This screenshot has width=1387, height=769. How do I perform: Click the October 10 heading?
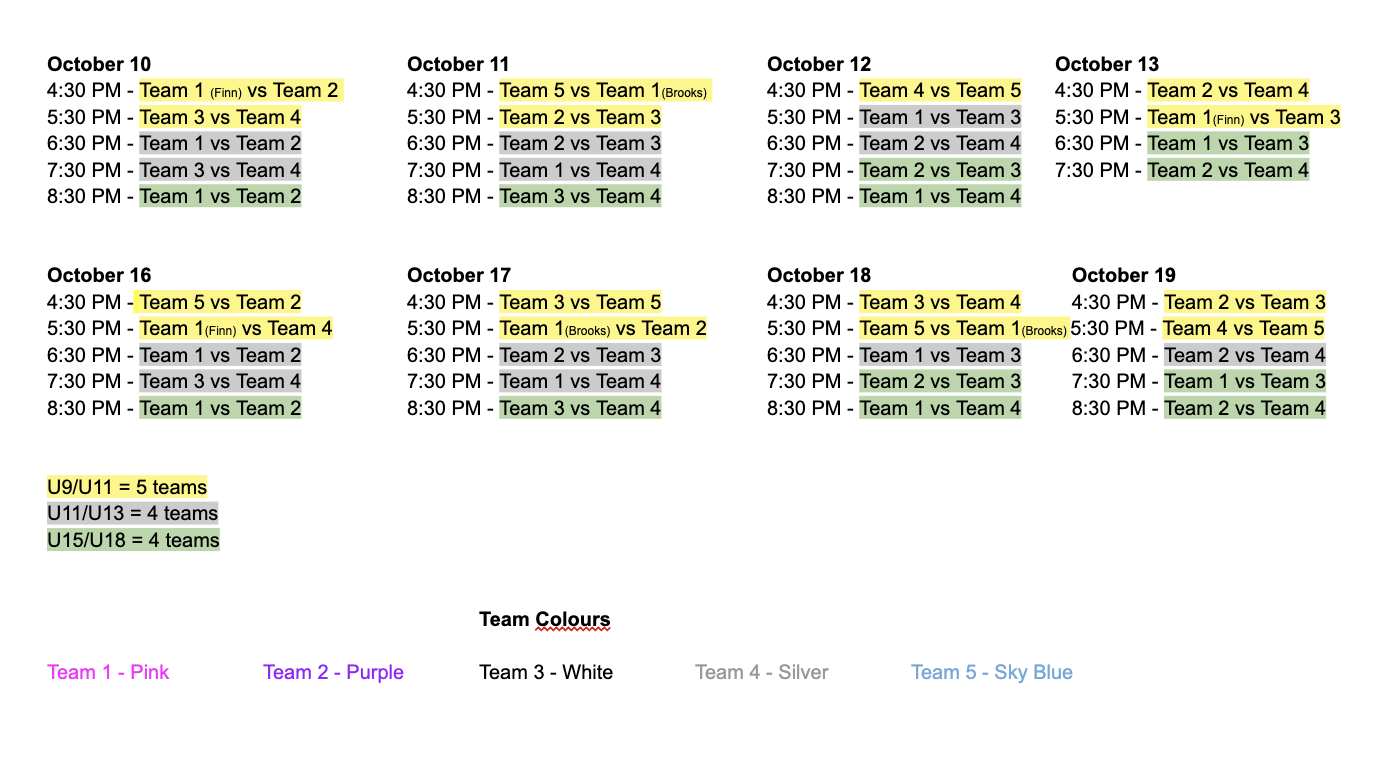(x=99, y=65)
